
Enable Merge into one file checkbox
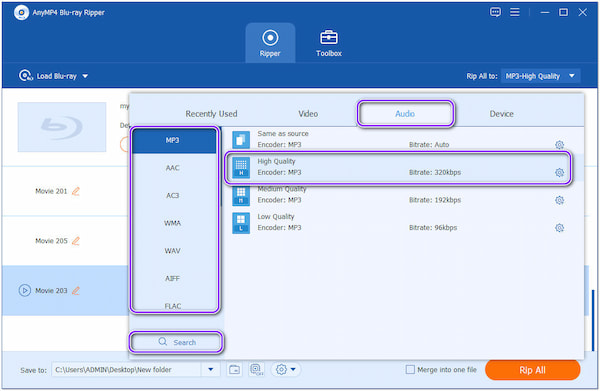(410, 370)
